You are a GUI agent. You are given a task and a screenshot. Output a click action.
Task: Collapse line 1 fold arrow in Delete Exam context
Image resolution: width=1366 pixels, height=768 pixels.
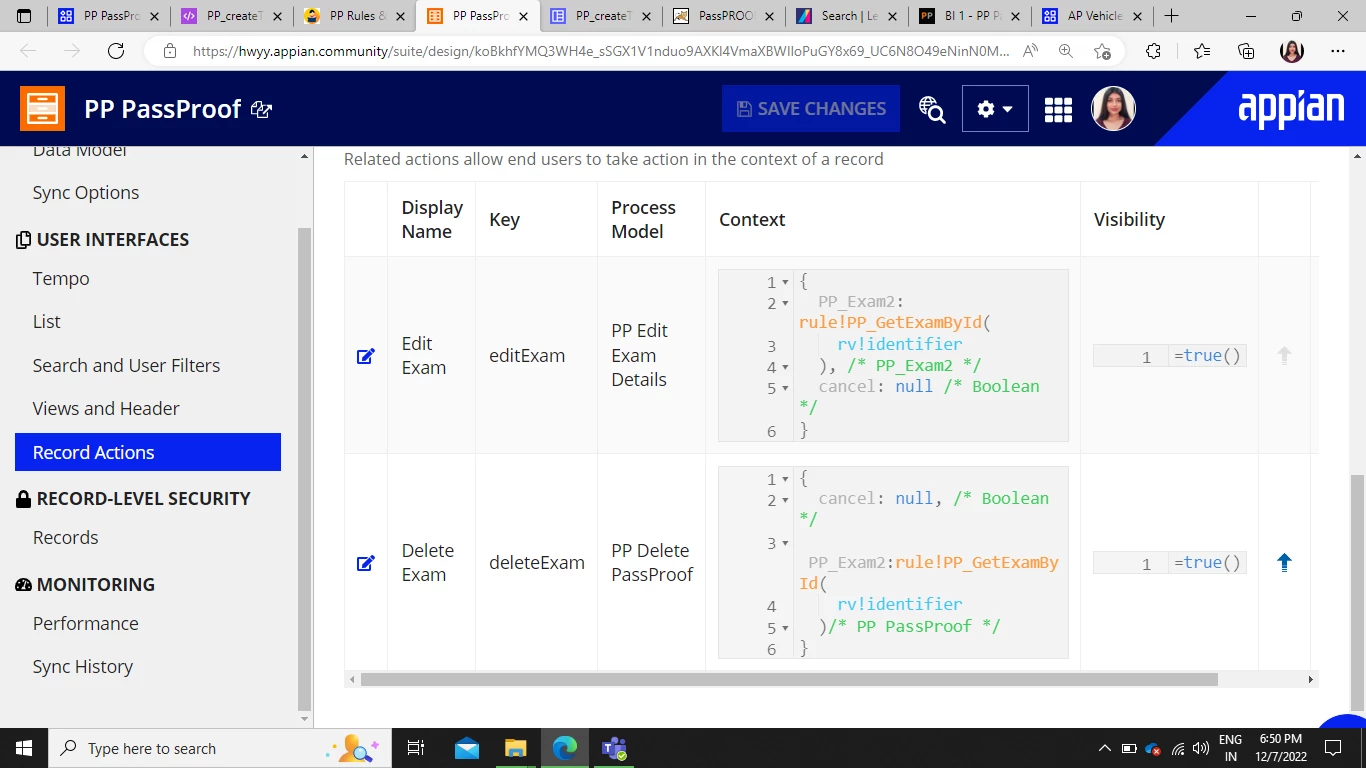point(785,480)
